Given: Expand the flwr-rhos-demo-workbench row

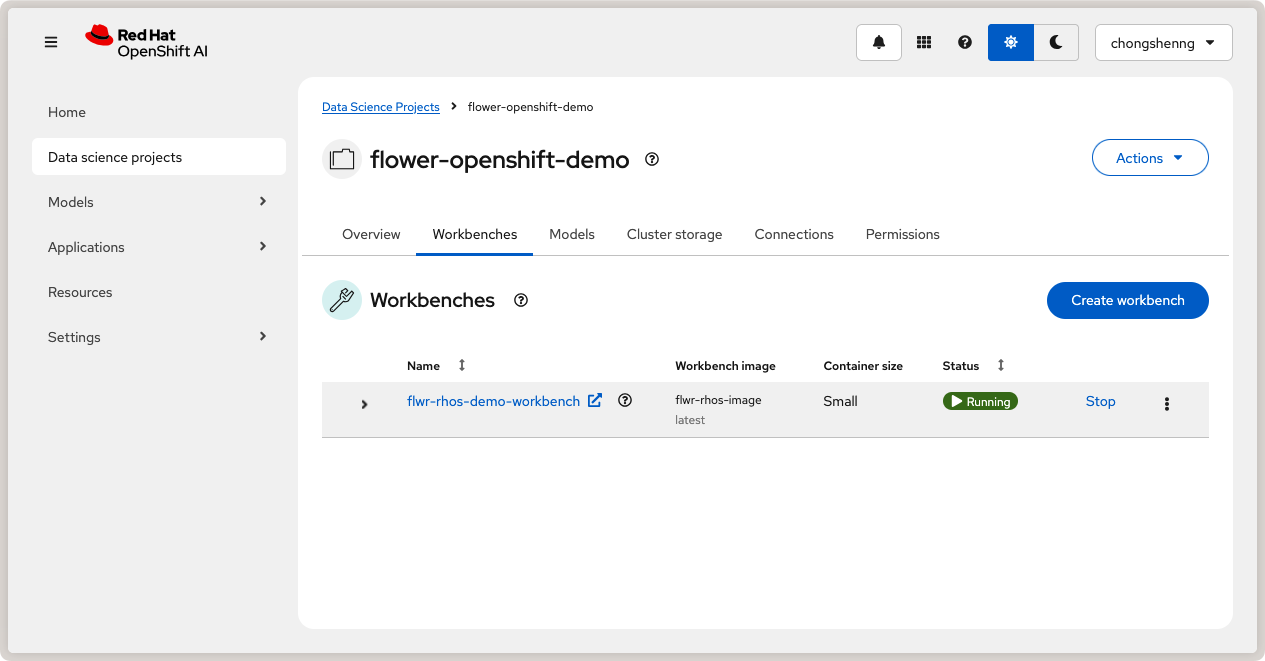Looking at the screenshot, I should [364, 405].
